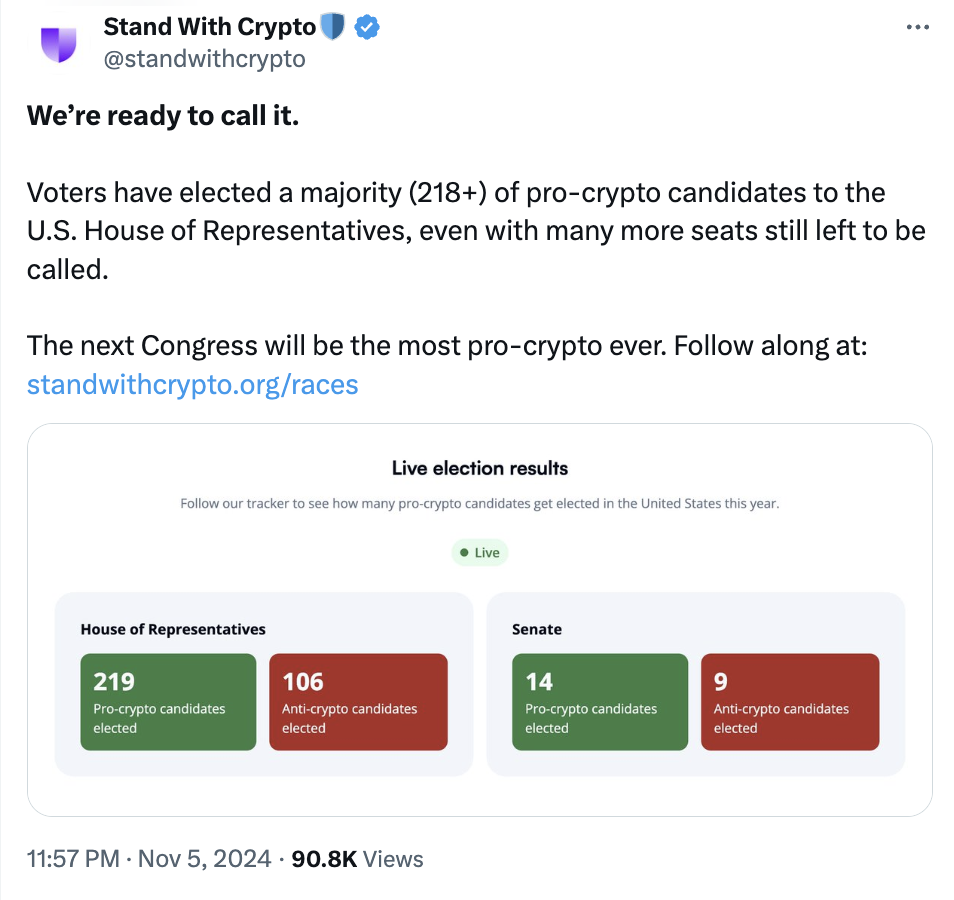Click the "Follow our tracker" subtitle text
954x900 pixels.
(x=480, y=503)
